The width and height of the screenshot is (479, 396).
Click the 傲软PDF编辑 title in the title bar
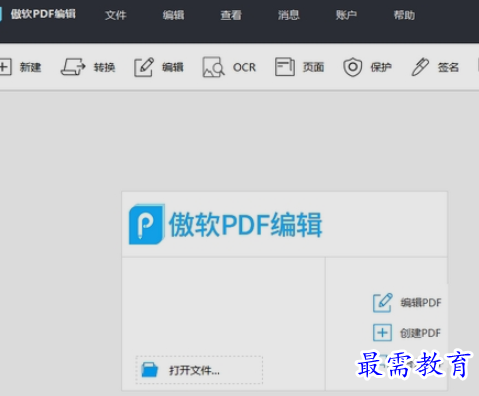tap(43, 14)
